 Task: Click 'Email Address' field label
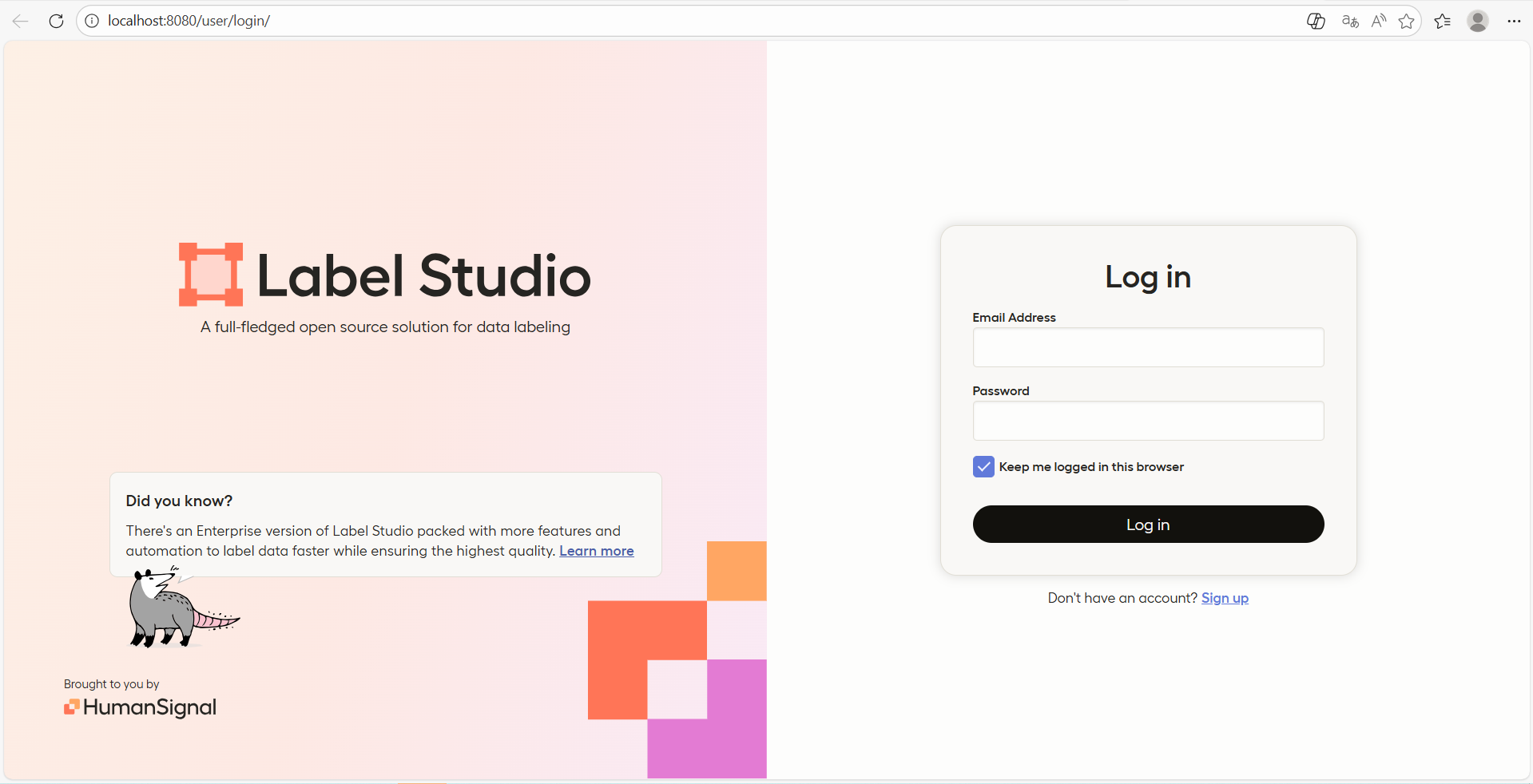pos(1014,318)
